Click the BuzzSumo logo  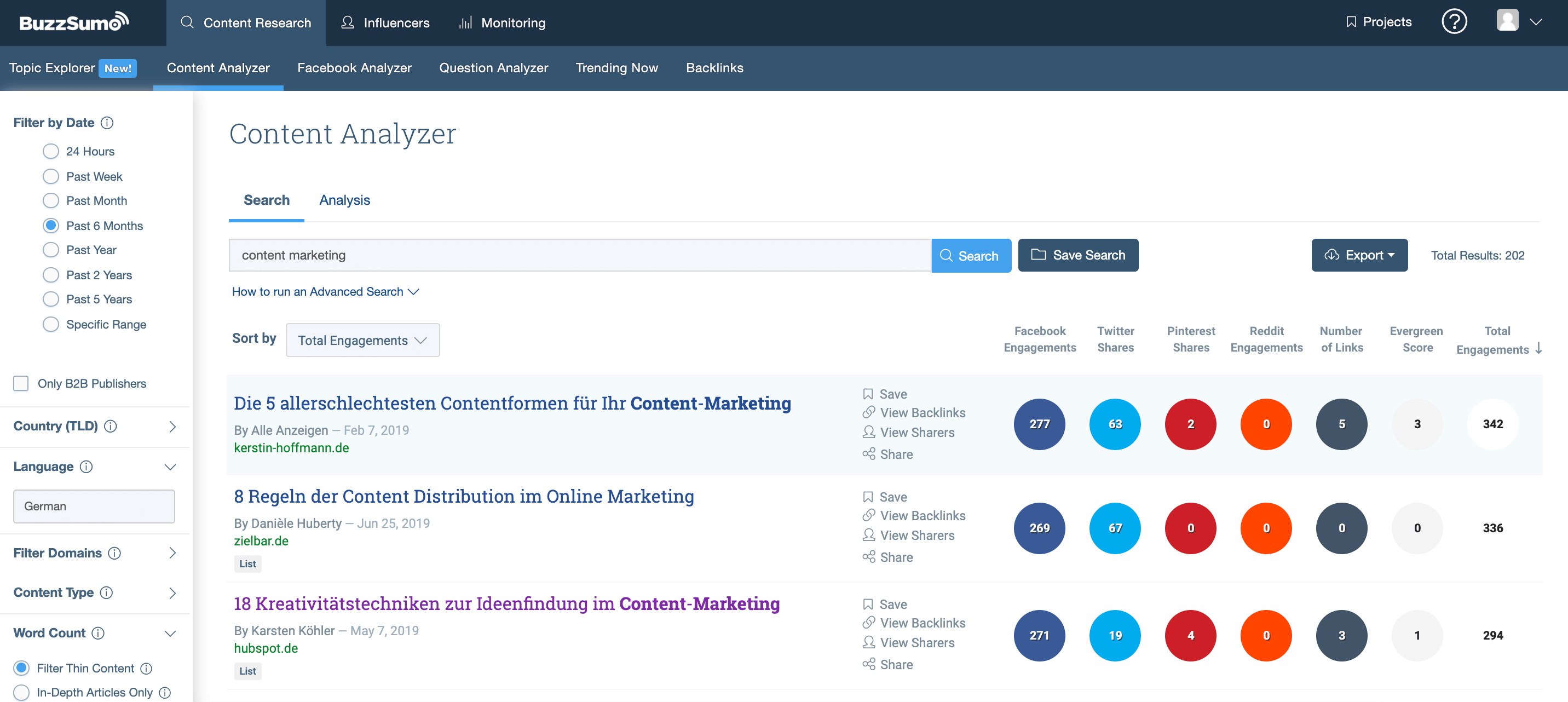(x=74, y=22)
